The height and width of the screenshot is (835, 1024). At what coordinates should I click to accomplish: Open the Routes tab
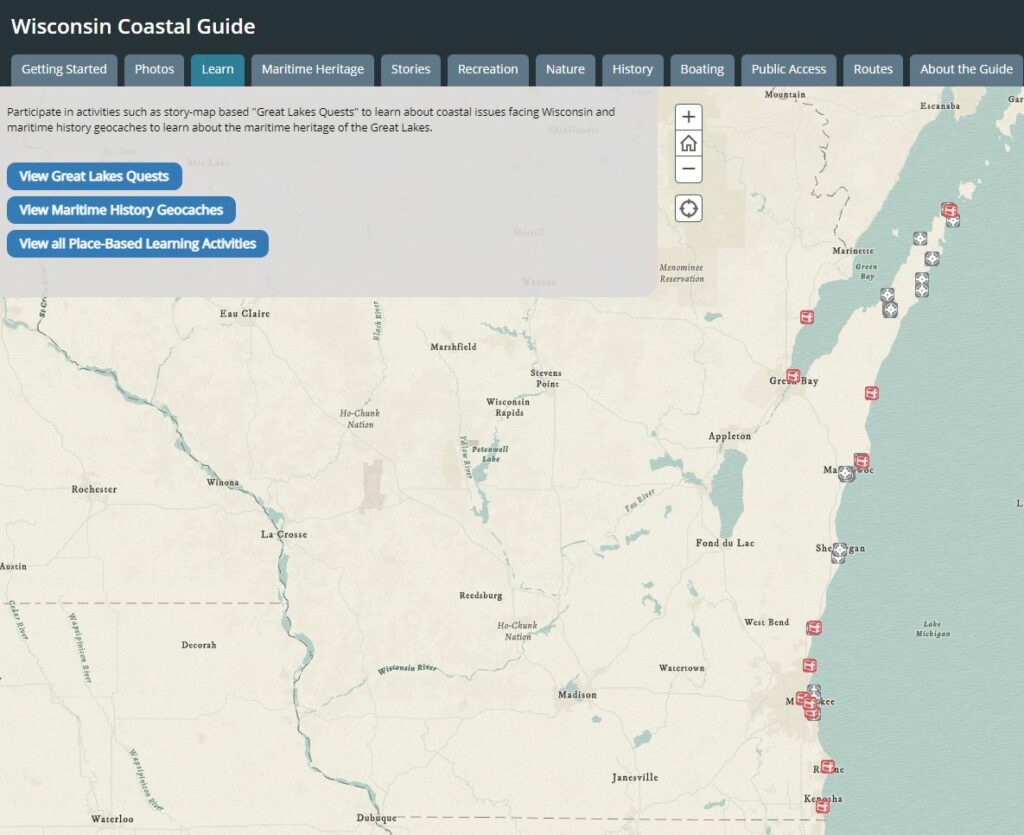pos(872,69)
